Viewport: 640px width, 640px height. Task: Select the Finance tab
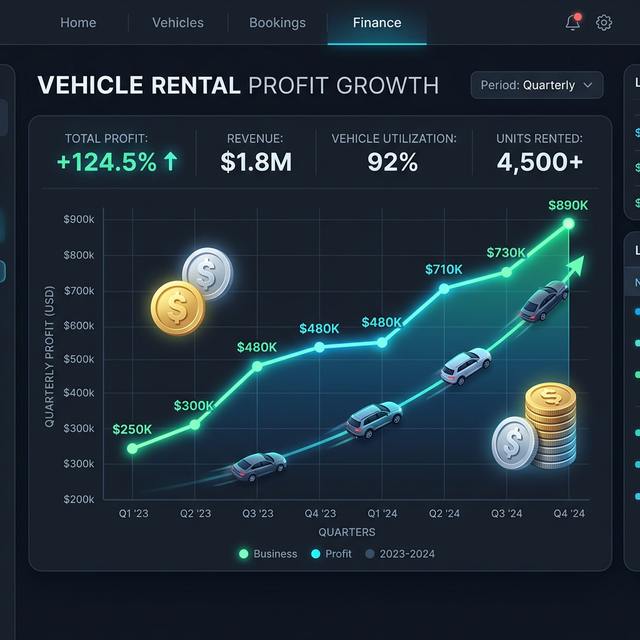[377, 22]
